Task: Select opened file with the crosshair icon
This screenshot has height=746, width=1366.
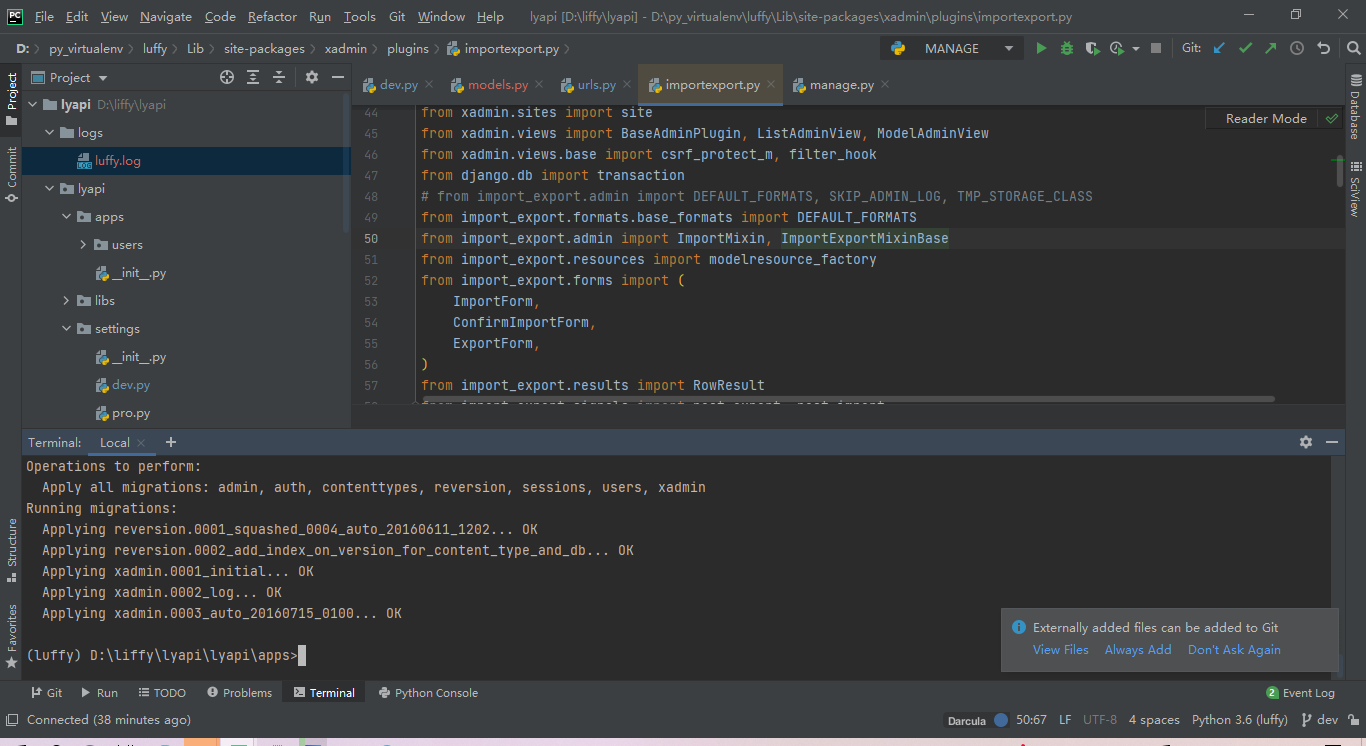Action: [227, 77]
